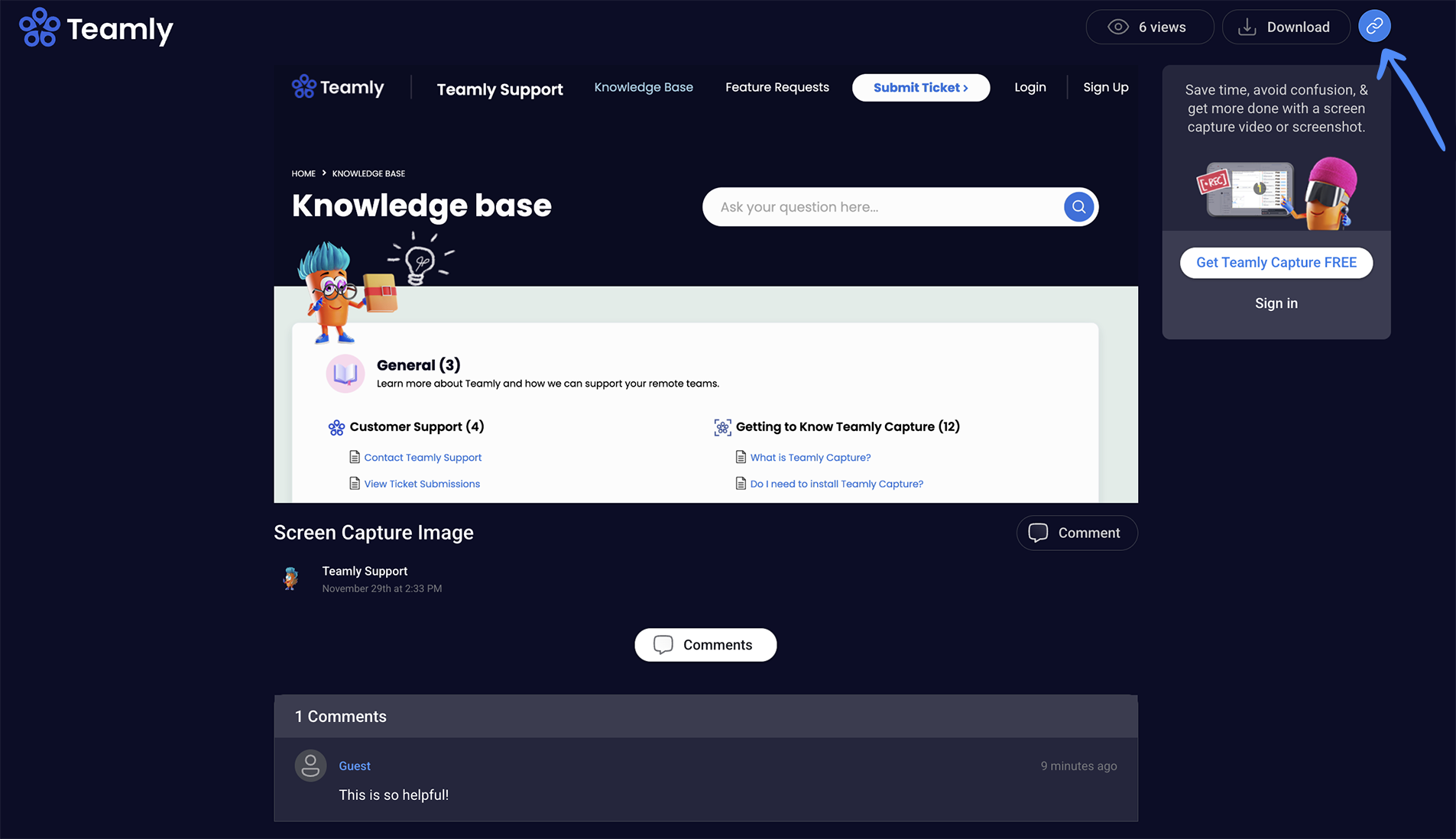Click Getting to Know Teamly Capture heading
Image resolution: width=1456 pixels, height=839 pixels.
[848, 426]
